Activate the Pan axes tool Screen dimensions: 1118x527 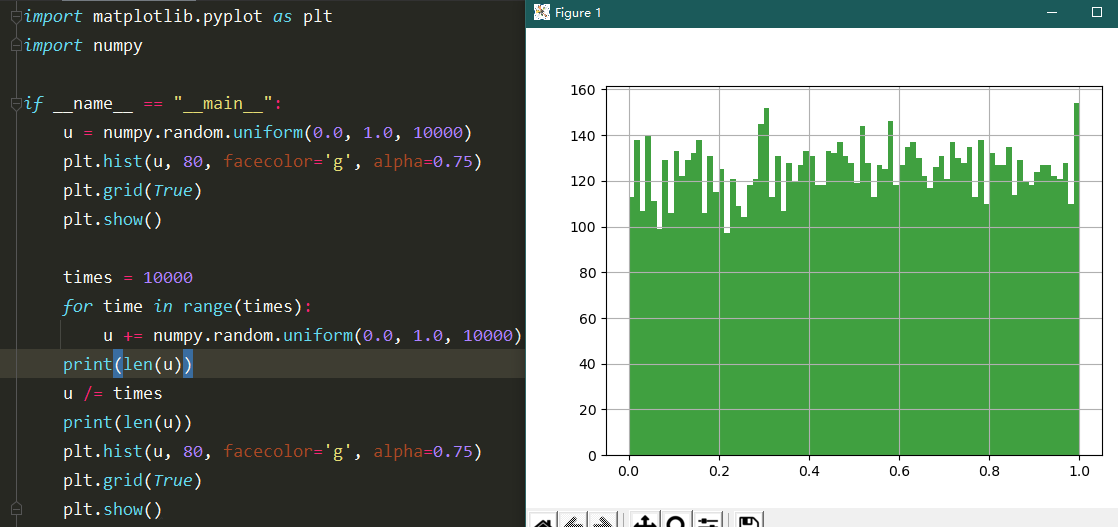pos(645,521)
